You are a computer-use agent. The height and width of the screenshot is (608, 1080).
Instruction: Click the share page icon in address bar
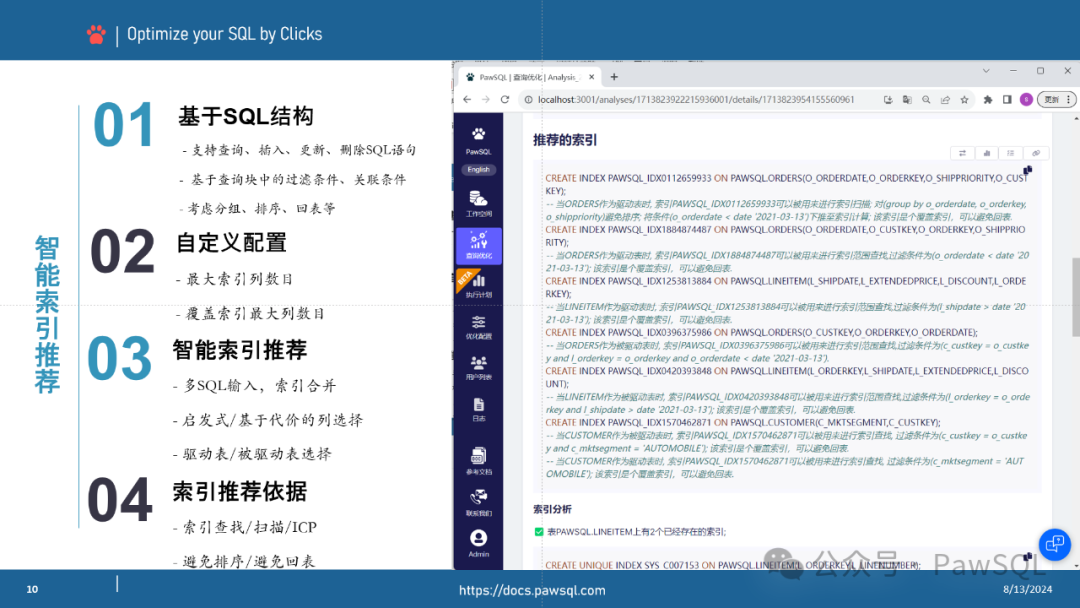945,100
